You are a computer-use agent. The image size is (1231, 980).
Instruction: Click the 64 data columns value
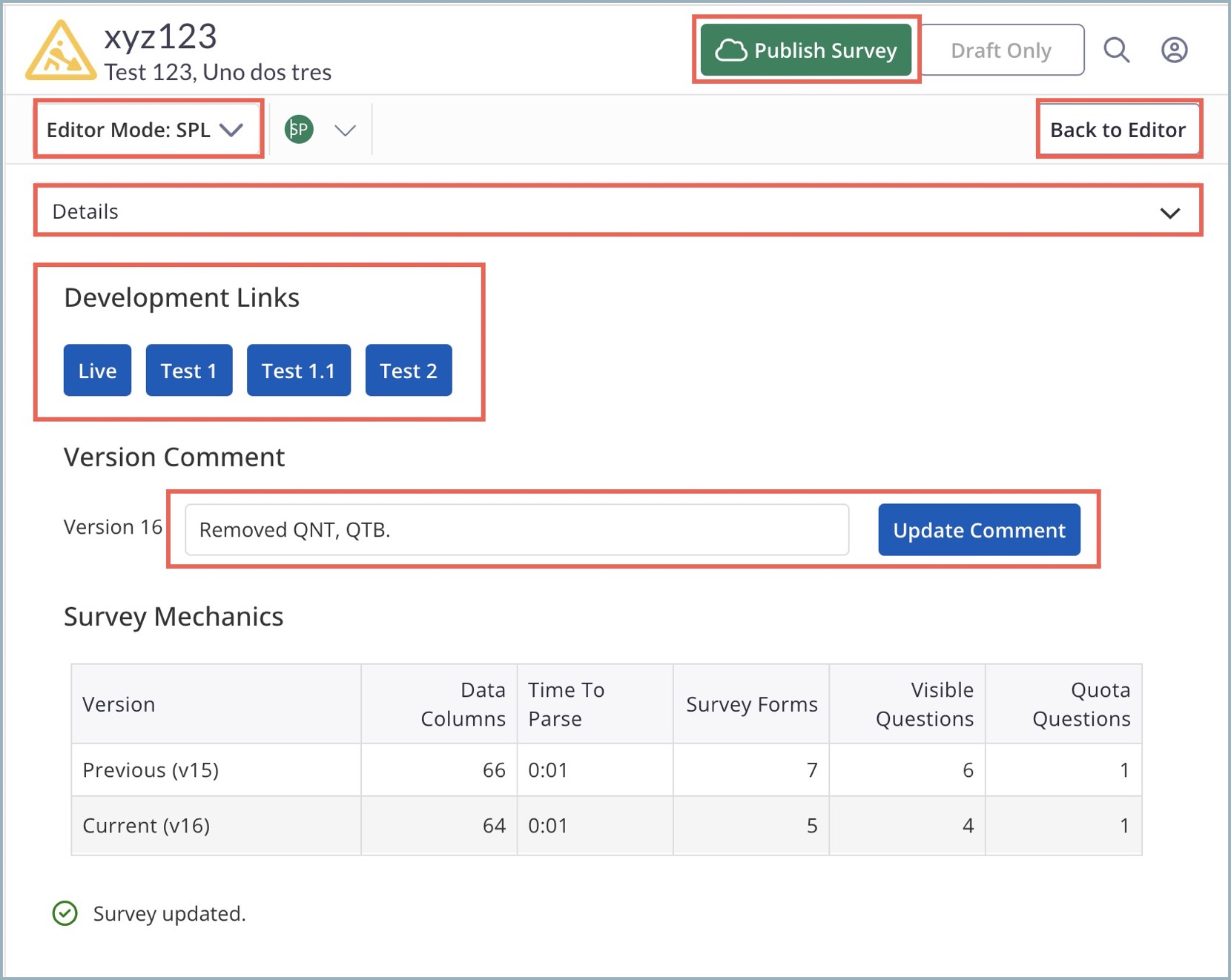[x=494, y=826]
